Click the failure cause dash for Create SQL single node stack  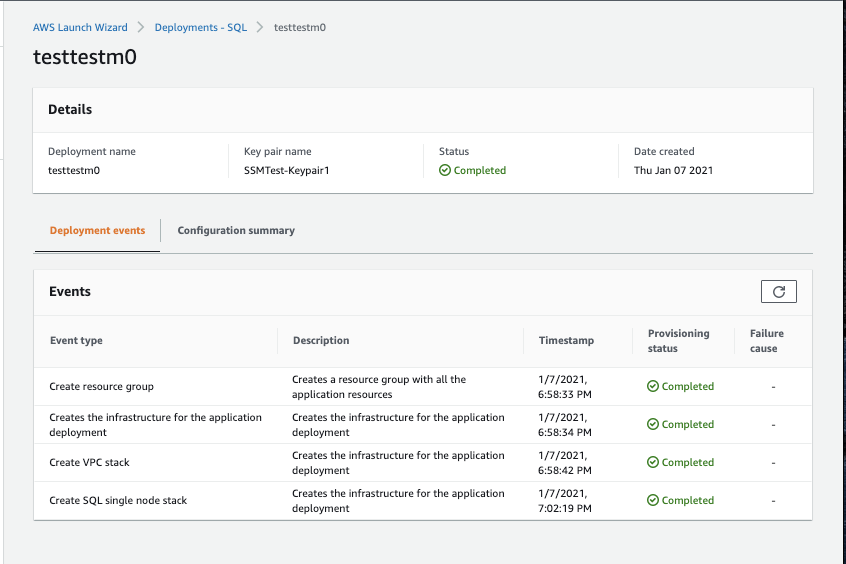coord(773,501)
